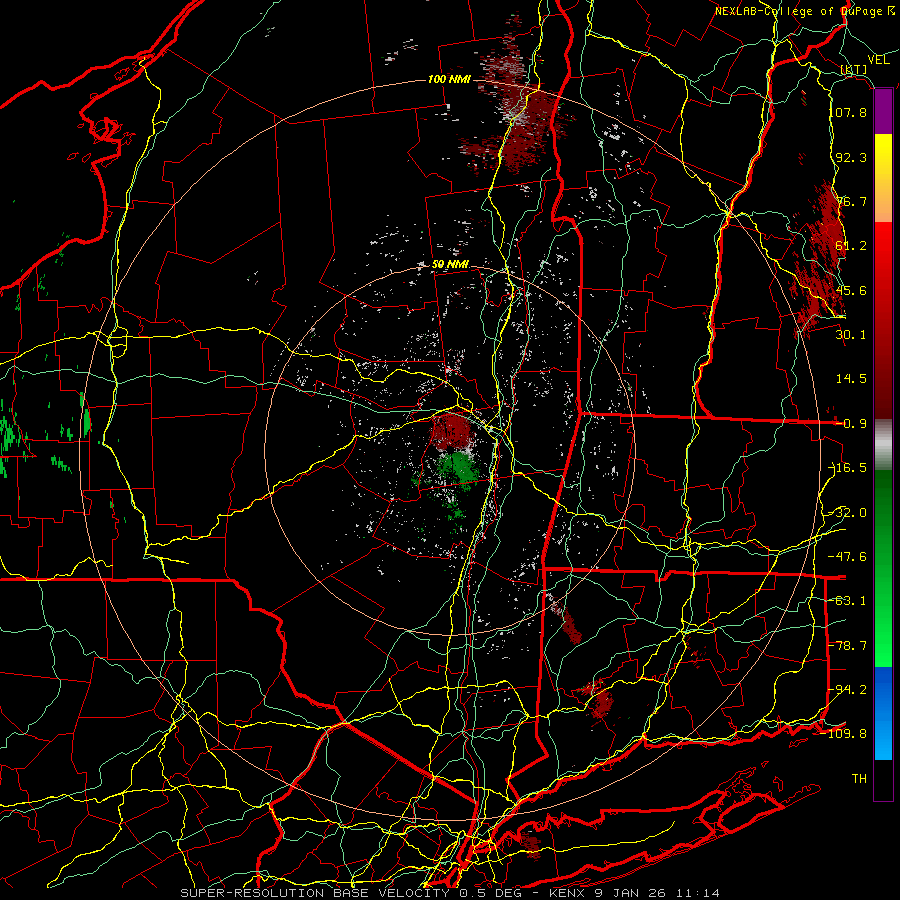Select the 14.5 scale value
Image resolution: width=900 pixels, height=900 pixels.
pos(851,379)
